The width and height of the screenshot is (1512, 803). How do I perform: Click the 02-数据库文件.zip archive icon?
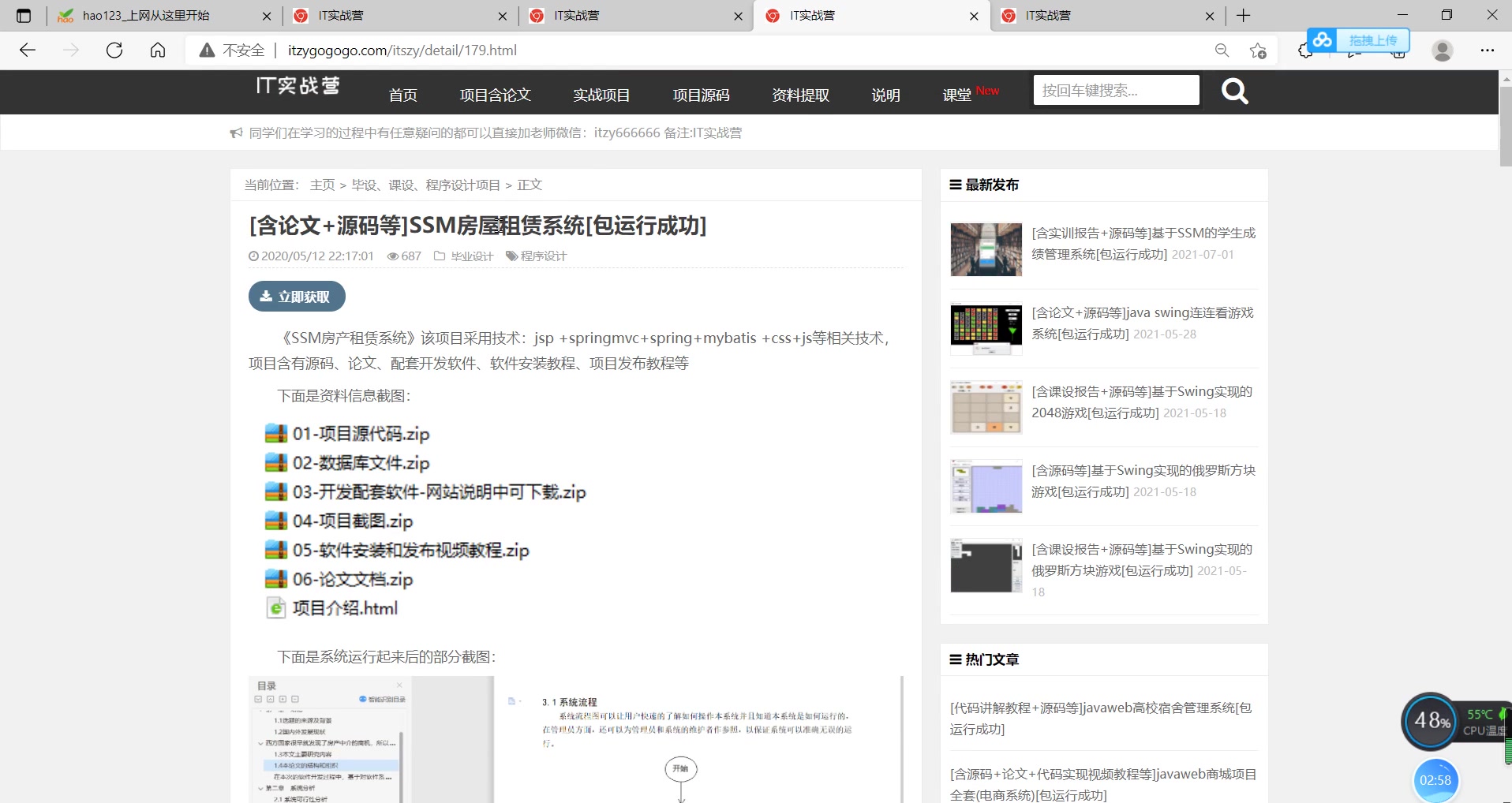click(x=275, y=462)
